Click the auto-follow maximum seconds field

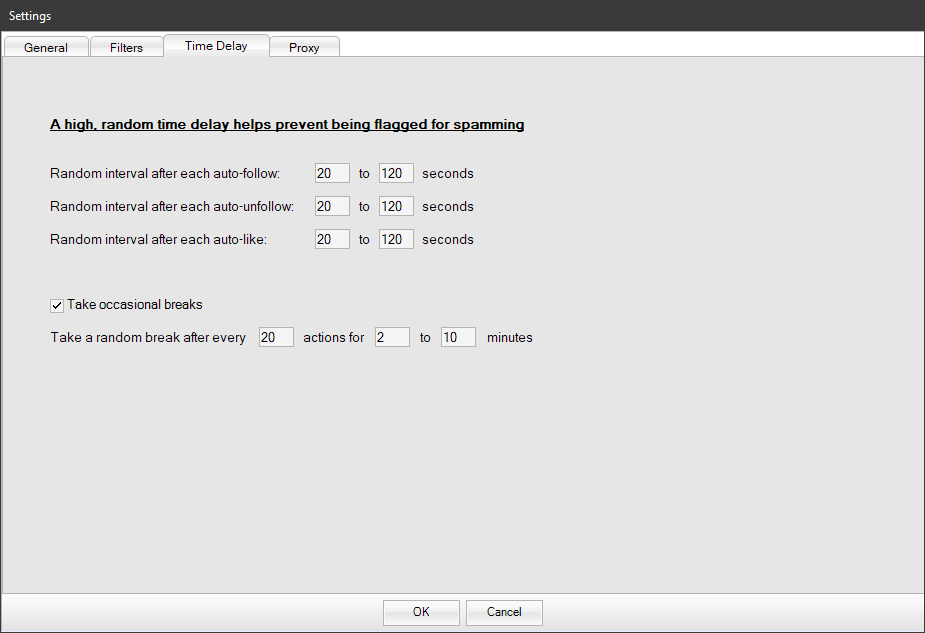396,173
